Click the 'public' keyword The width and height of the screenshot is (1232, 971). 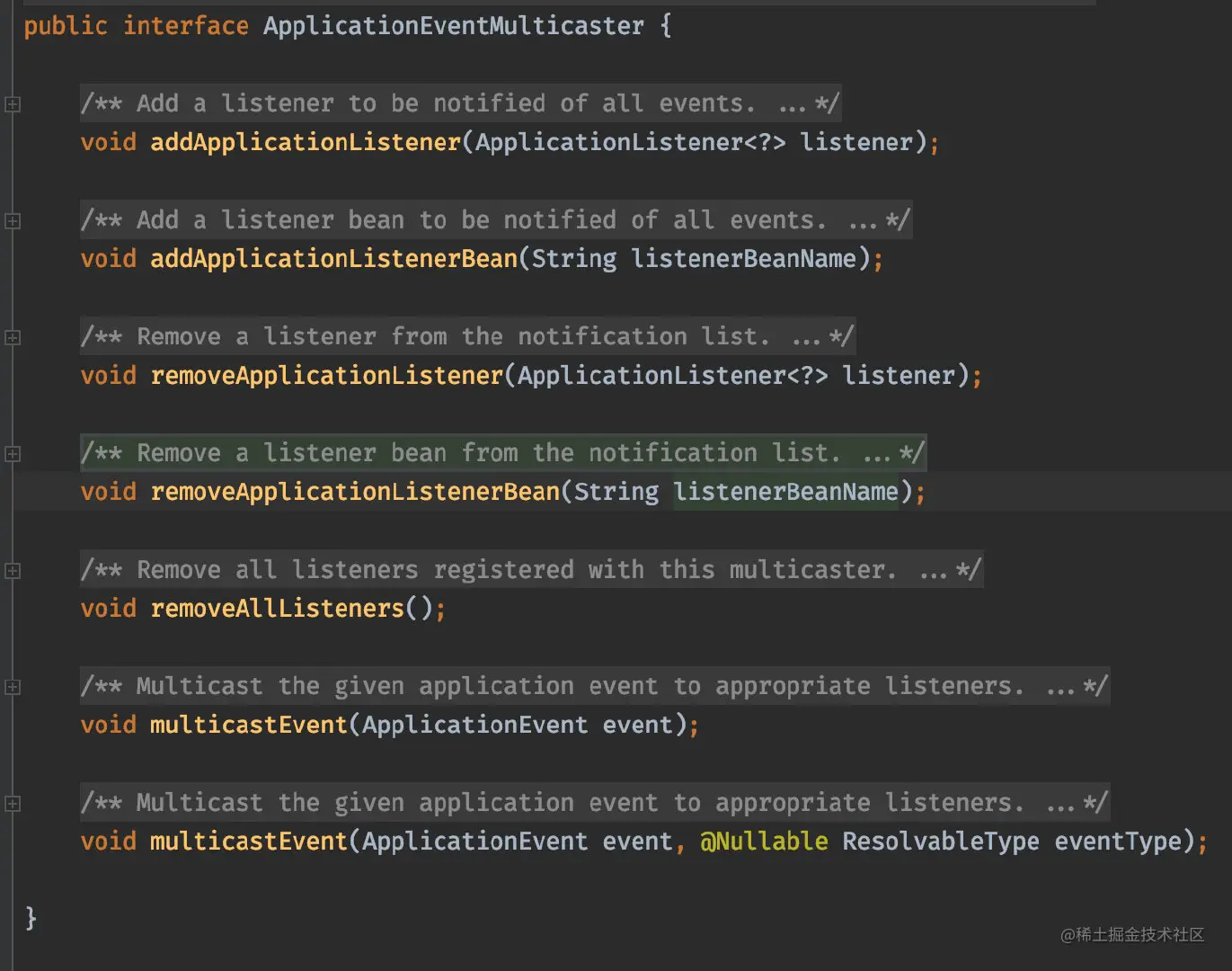(66, 26)
